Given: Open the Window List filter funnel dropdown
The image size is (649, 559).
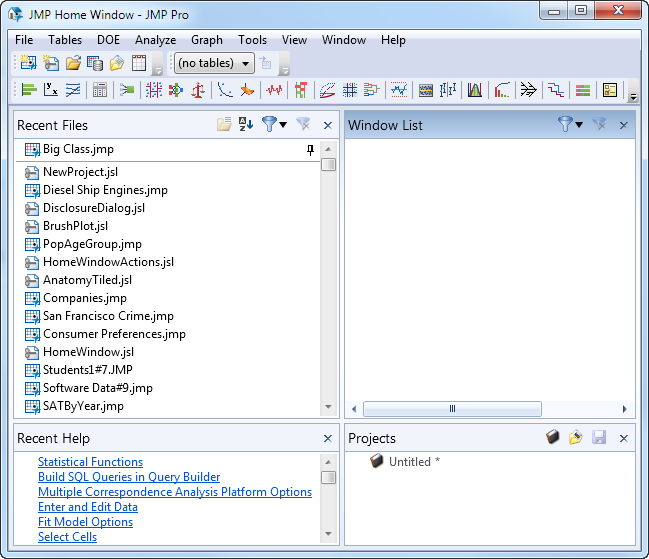Looking at the screenshot, I should point(570,124).
